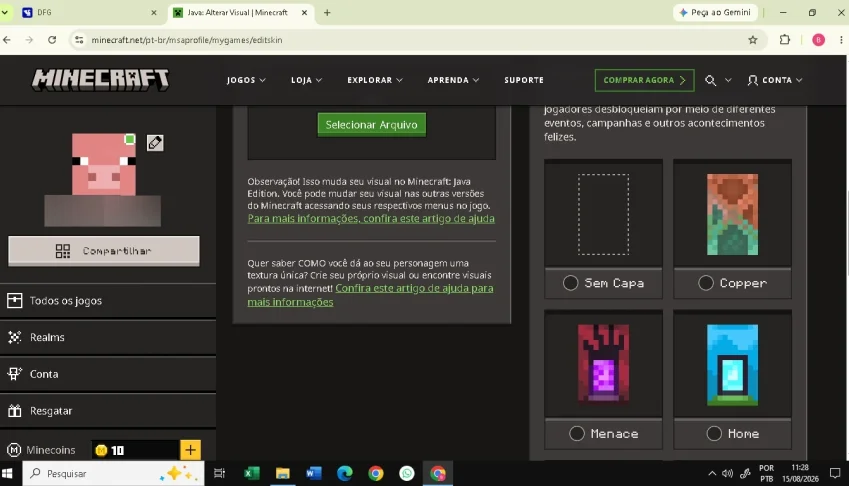The width and height of the screenshot is (849, 486).
Task: Click the Realms sidebar icon
Action: coord(15,337)
